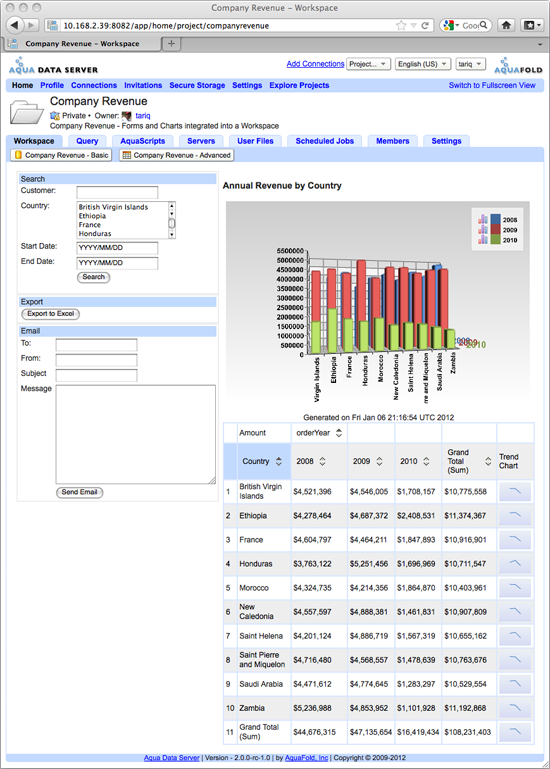Open trend chart icon for Zambia row
The width and height of the screenshot is (550, 769).
click(x=515, y=708)
